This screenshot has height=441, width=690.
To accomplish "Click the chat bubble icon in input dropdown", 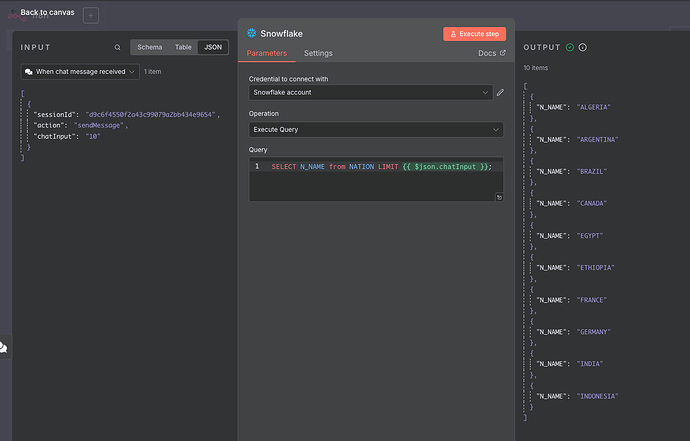I will pos(29,72).
